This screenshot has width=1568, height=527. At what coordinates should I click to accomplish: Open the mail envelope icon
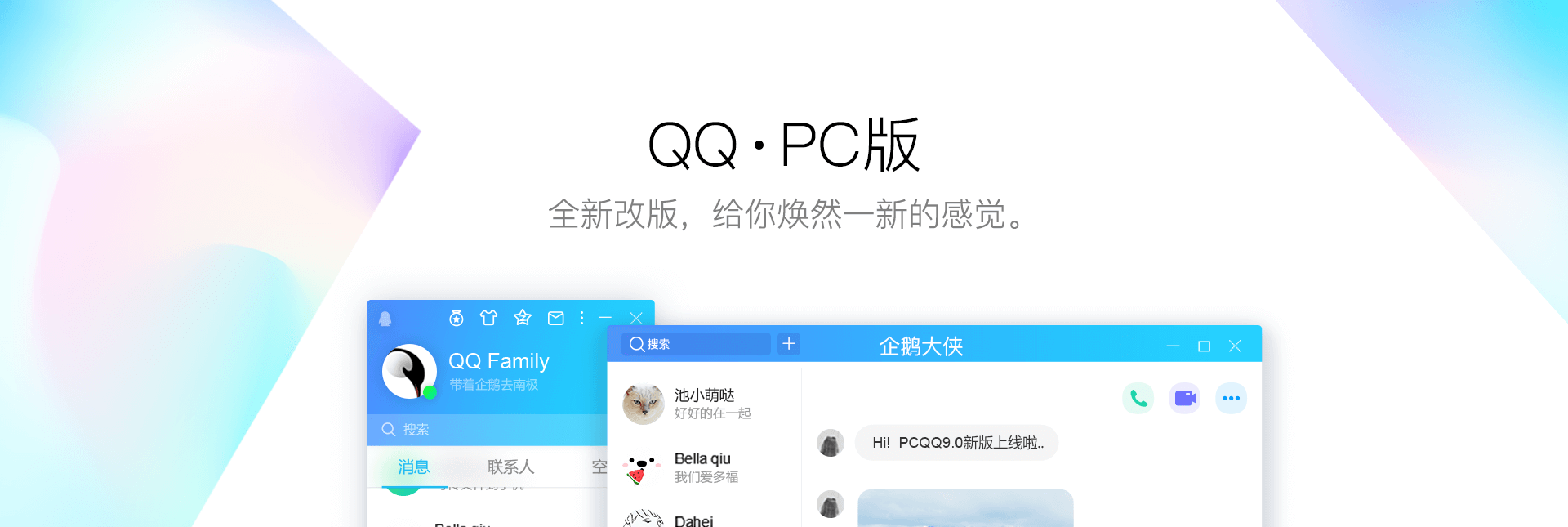[556, 318]
